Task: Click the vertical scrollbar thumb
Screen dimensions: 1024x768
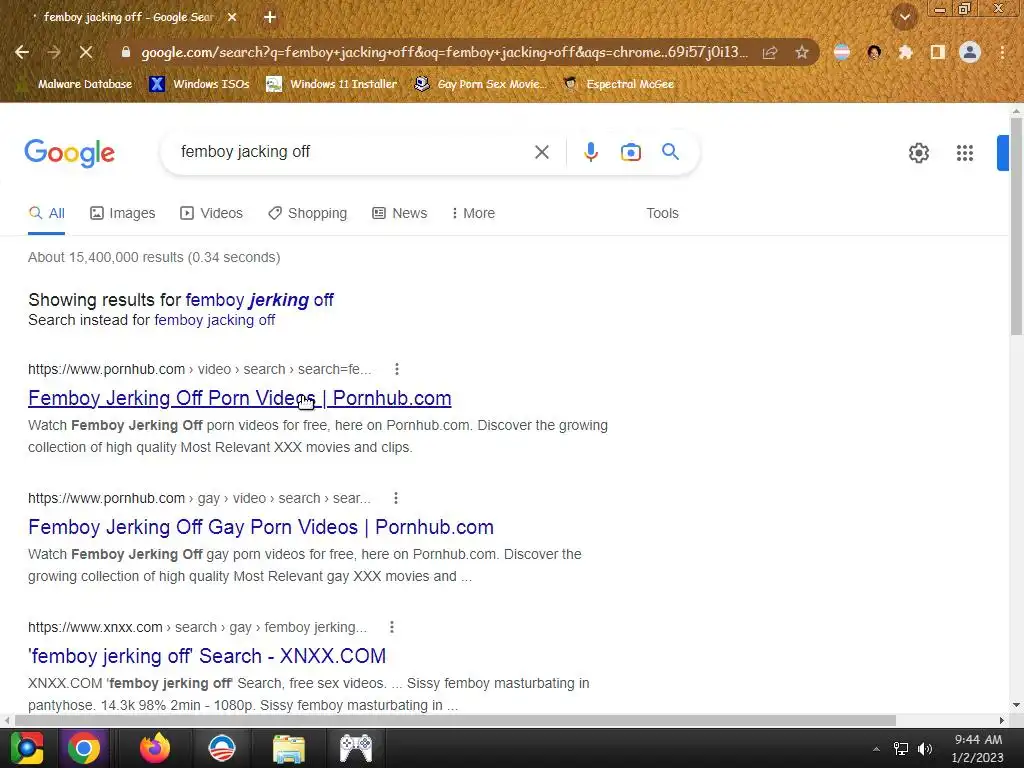Action: pos(1016,226)
